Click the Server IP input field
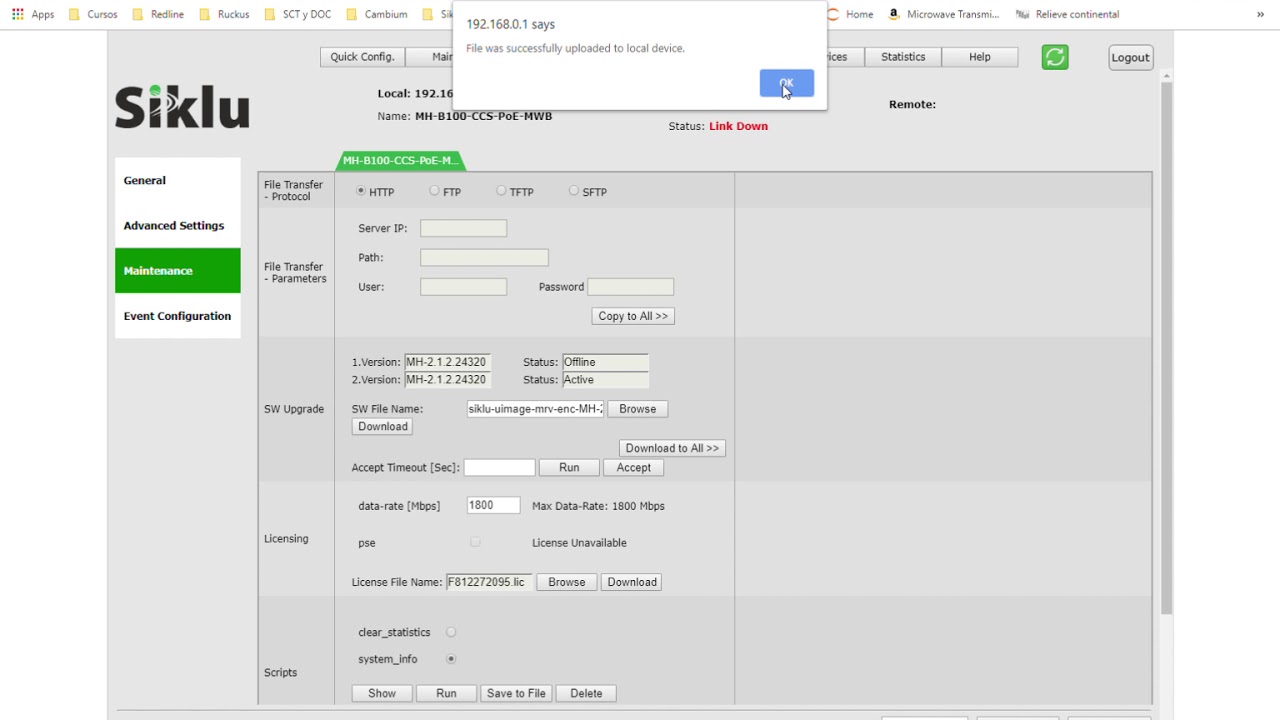The height and width of the screenshot is (720, 1280). (464, 228)
